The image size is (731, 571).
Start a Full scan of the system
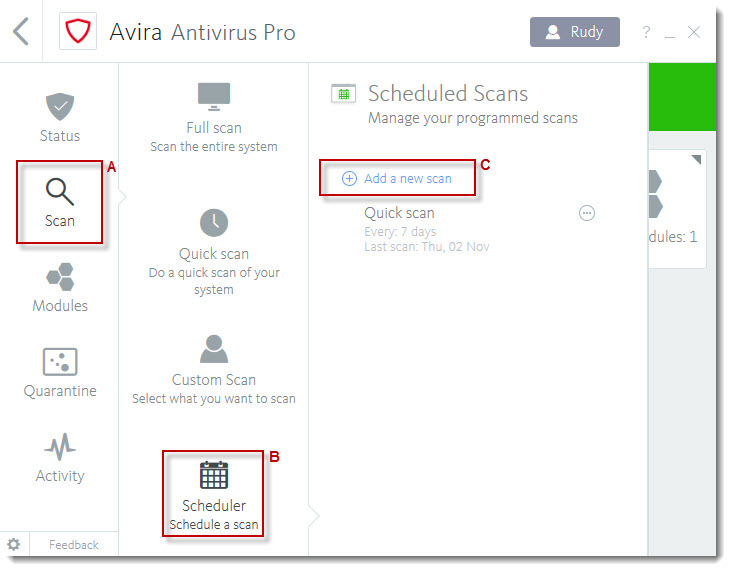(x=214, y=118)
